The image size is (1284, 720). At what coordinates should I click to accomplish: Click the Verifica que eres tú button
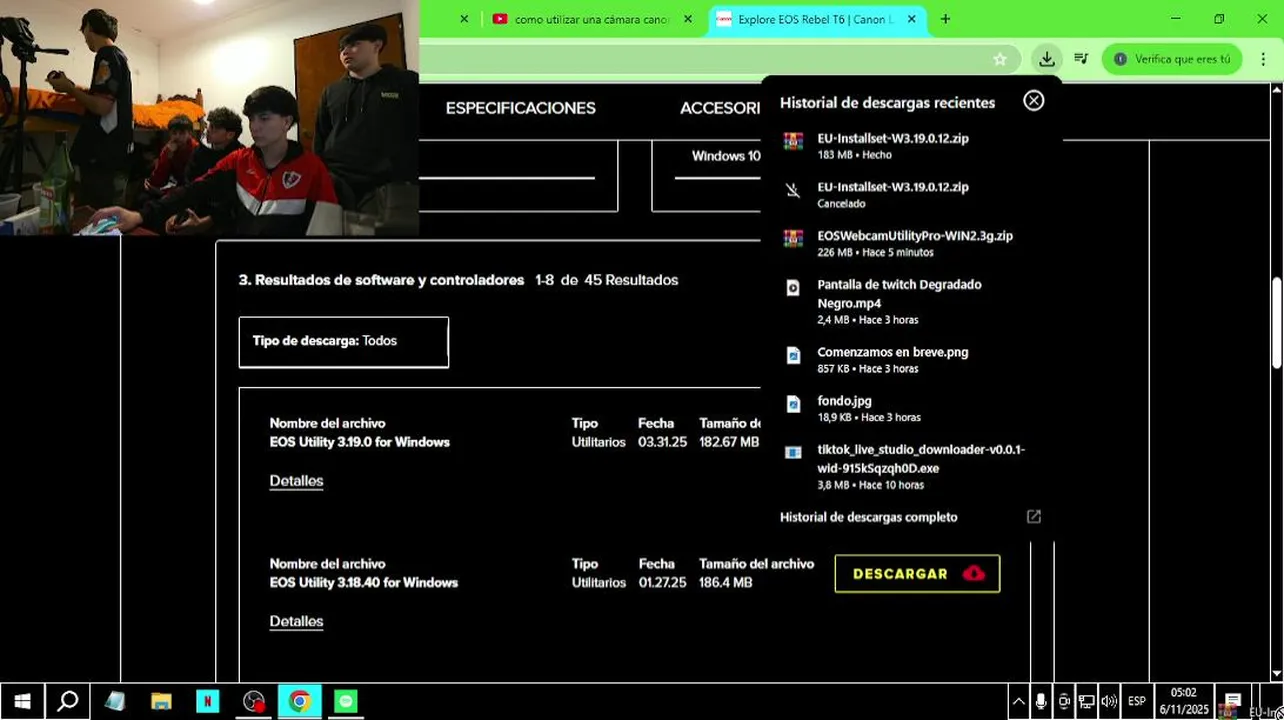coord(1172,59)
